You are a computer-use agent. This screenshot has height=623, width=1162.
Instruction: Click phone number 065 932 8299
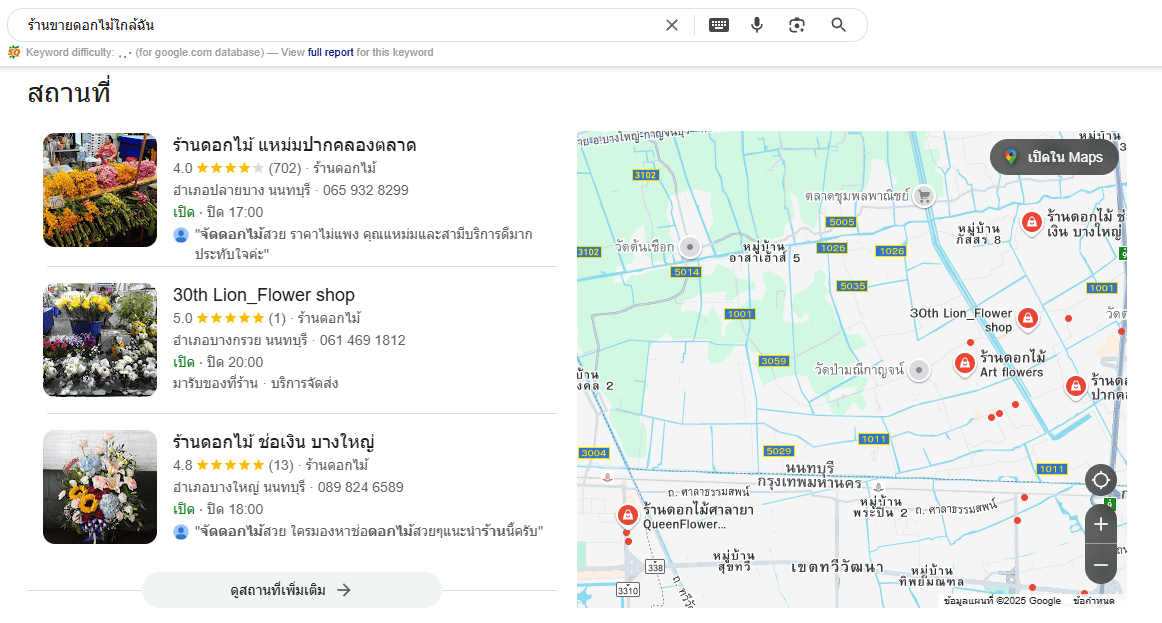coord(365,190)
